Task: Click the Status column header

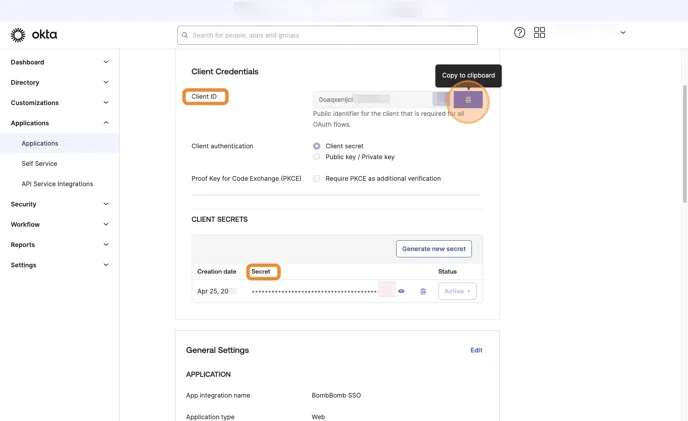Action: coord(447,271)
